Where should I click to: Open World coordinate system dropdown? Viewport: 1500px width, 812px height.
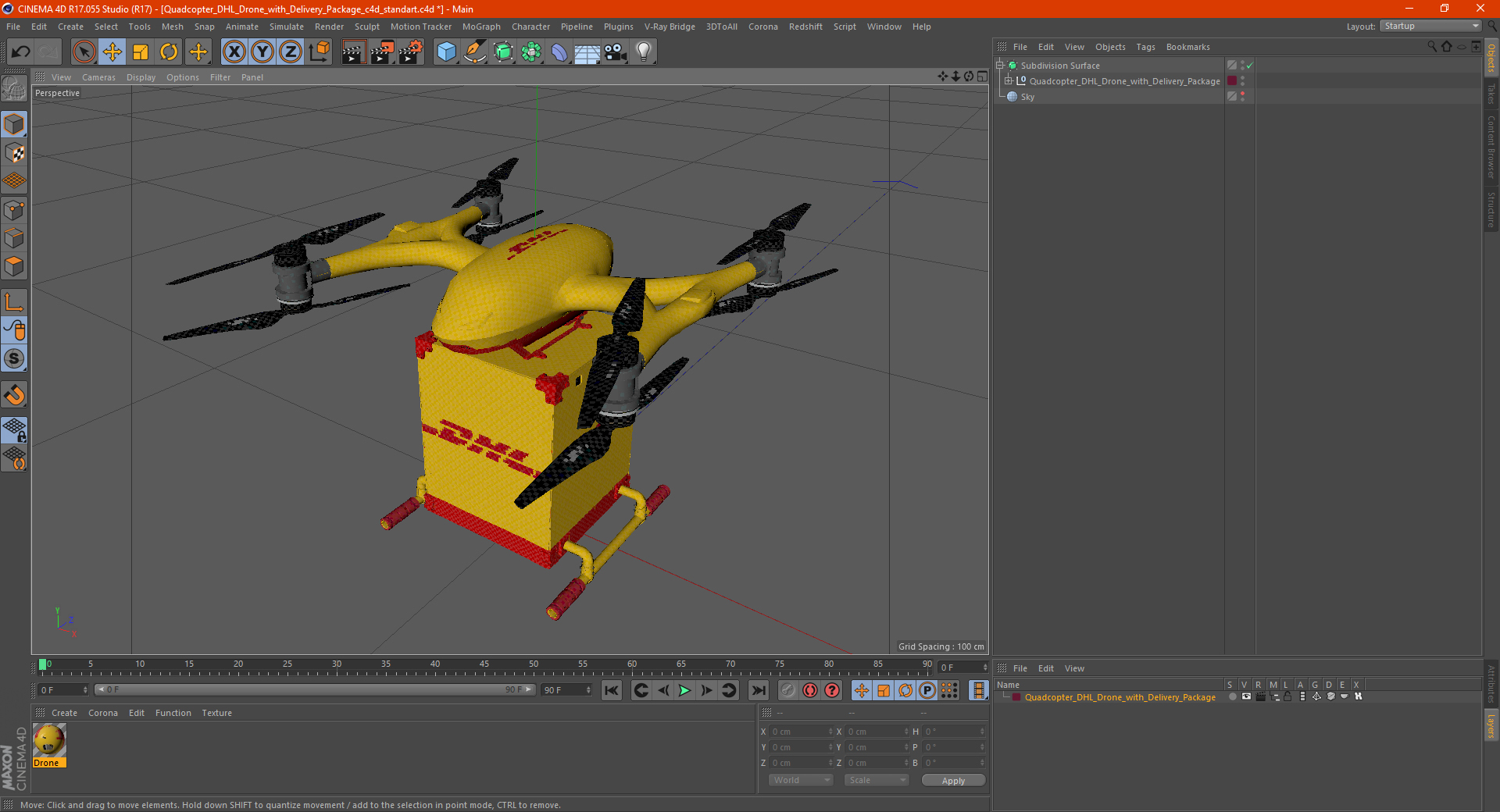pos(801,780)
